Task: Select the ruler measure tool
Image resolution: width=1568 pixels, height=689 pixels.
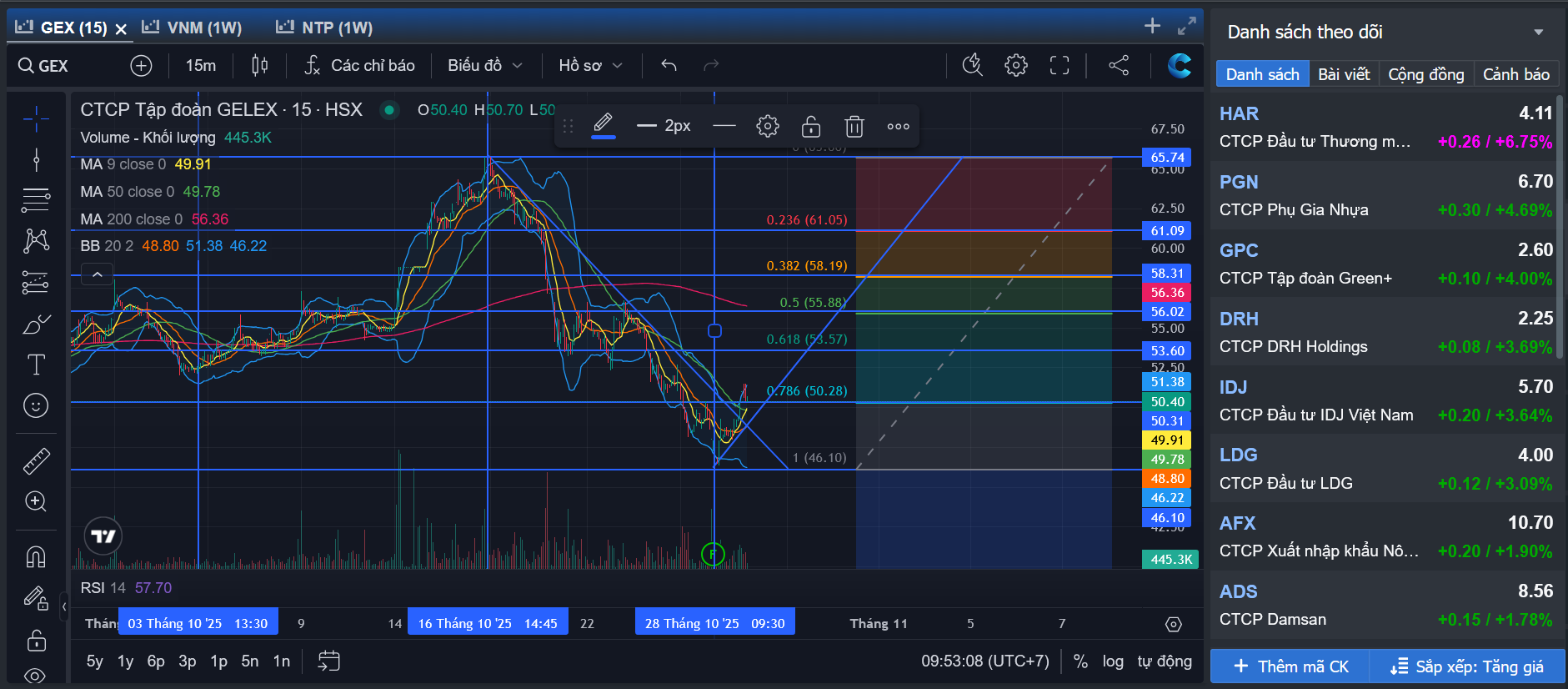Action: coord(36,460)
